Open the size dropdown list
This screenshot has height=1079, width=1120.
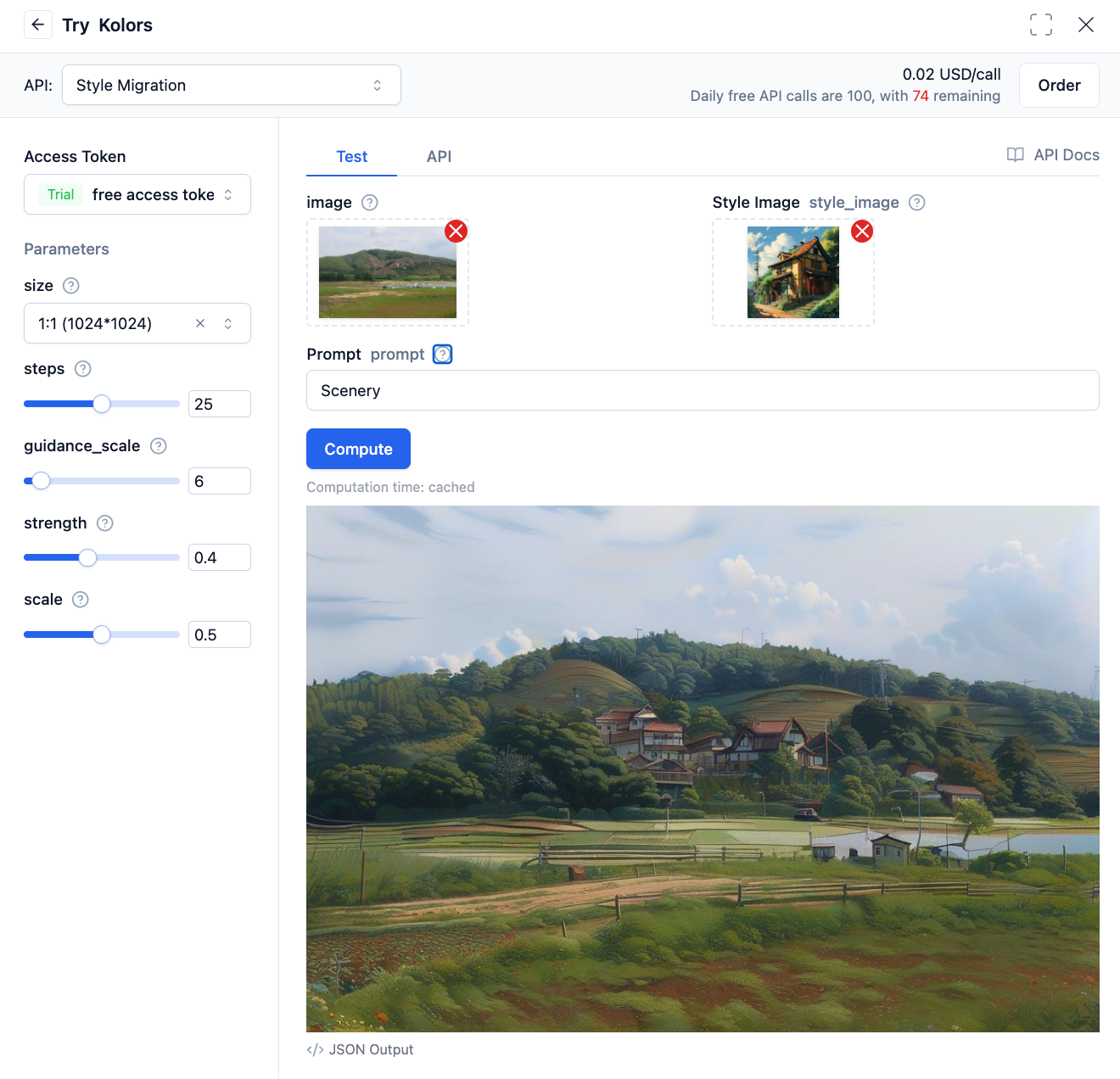227,323
